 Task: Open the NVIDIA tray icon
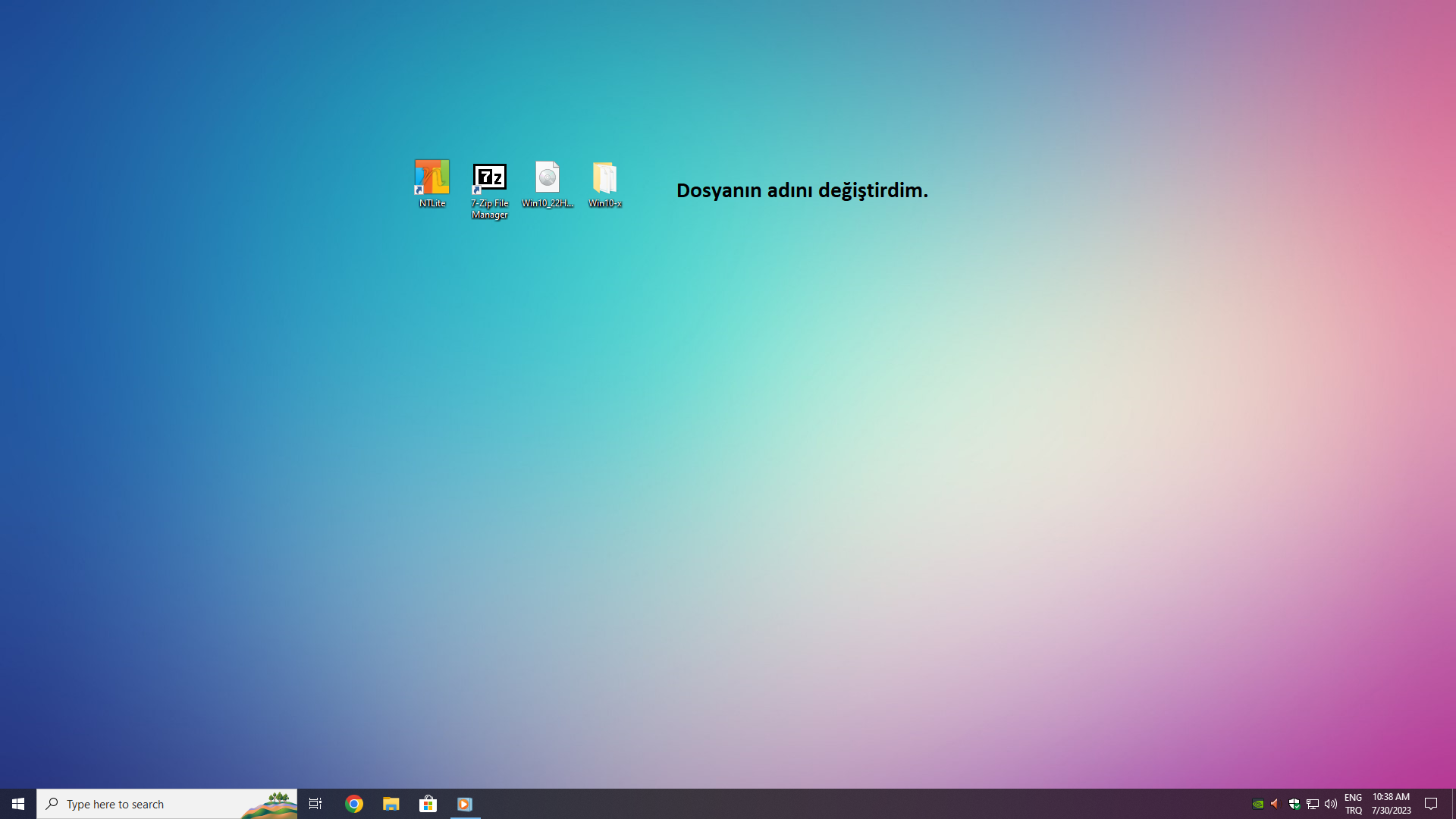pyautogui.click(x=1258, y=804)
